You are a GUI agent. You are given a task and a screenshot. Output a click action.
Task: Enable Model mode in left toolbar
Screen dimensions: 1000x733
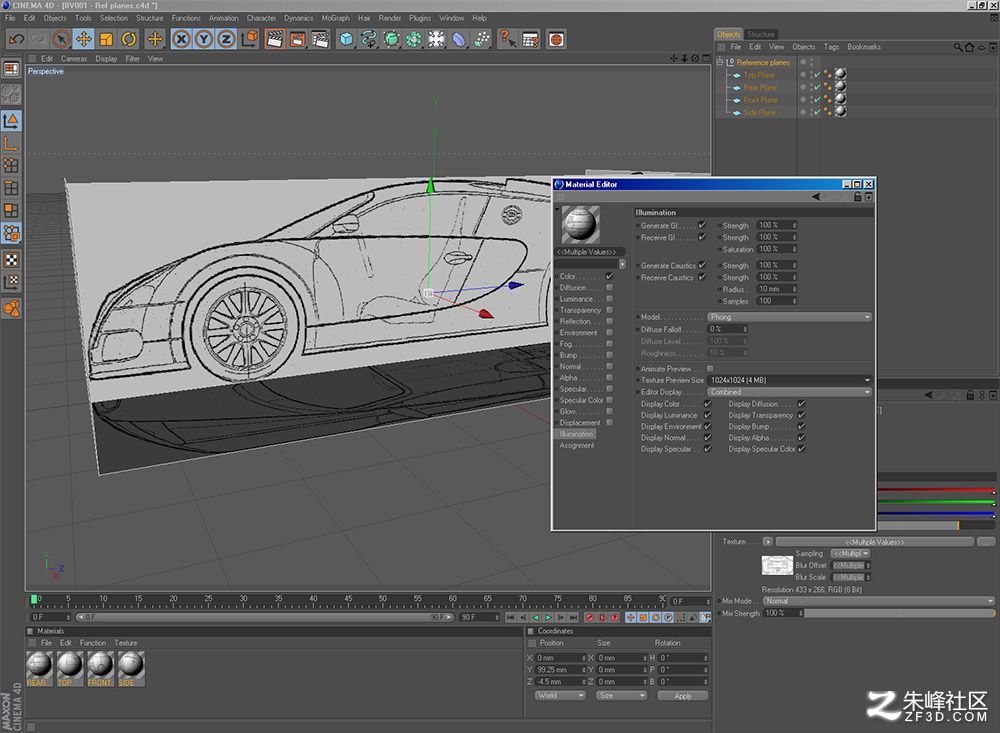11,121
